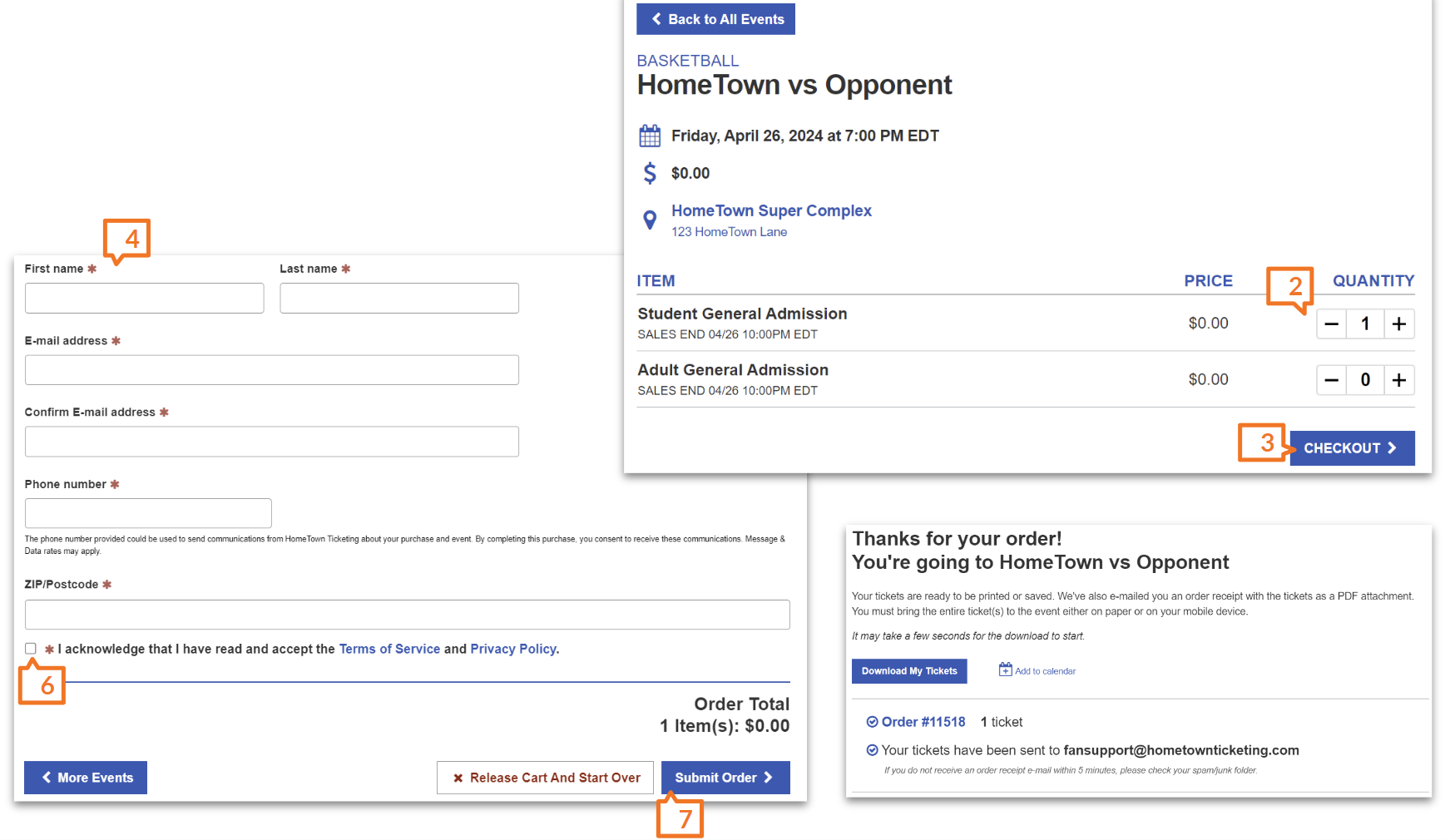Click into the ZIP/Postcode field
1445x840 pixels.
click(407, 615)
